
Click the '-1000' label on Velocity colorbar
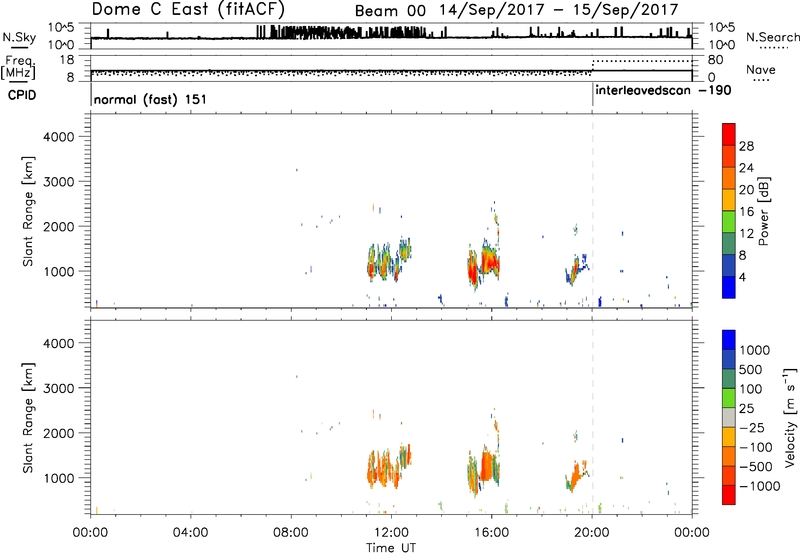(759, 486)
